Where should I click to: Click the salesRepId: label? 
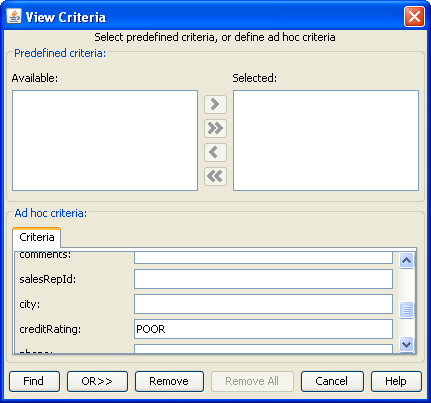click(48, 279)
